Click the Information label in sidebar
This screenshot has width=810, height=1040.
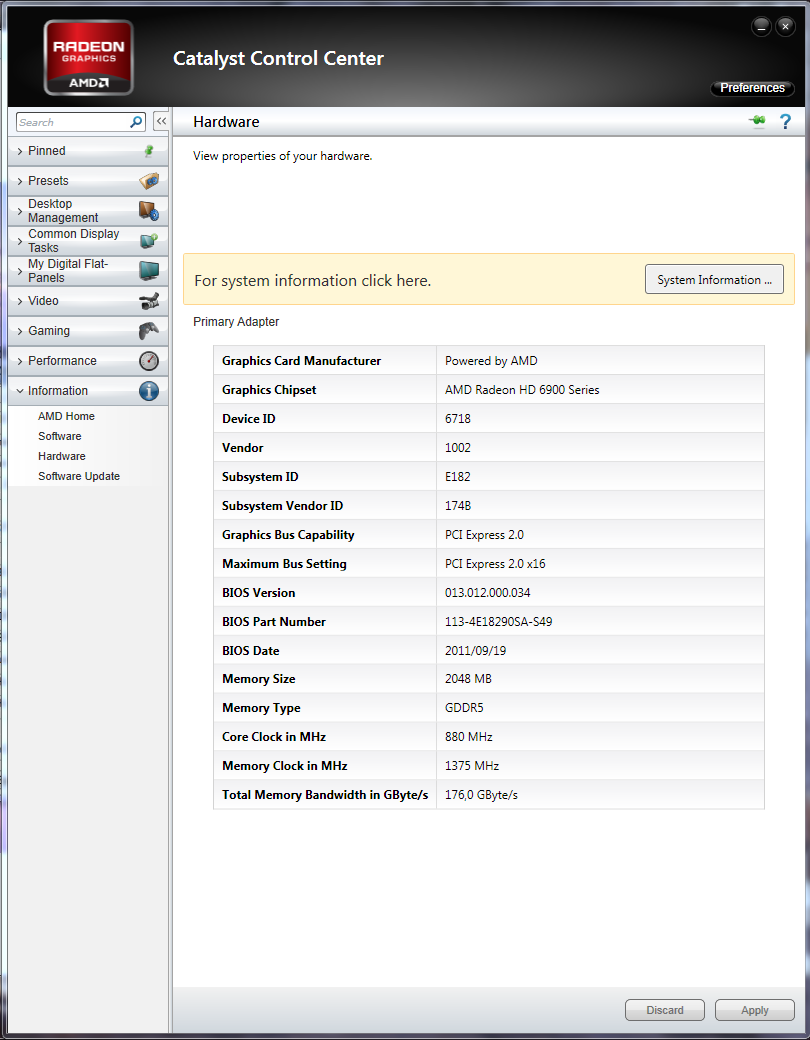[x=58, y=391]
